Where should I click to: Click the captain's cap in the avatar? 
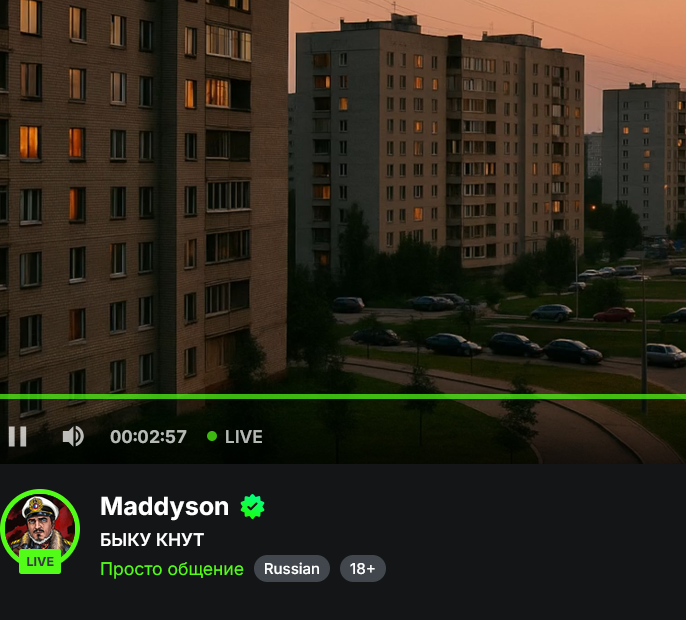point(40,508)
